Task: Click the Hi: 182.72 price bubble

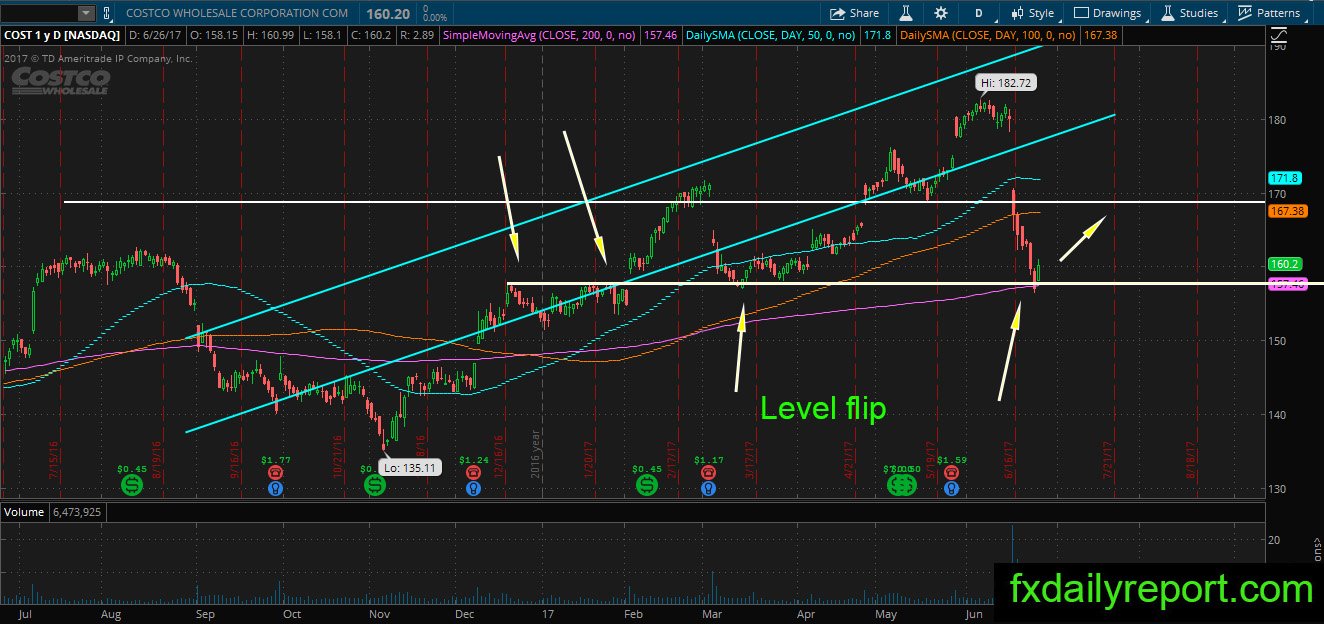Action: [1005, 83]
